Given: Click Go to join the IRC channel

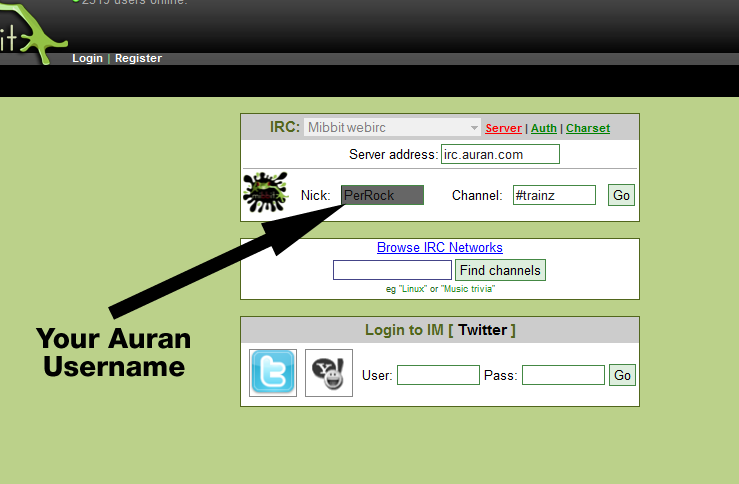Looking at the screenshot, I should click(621, 195).
